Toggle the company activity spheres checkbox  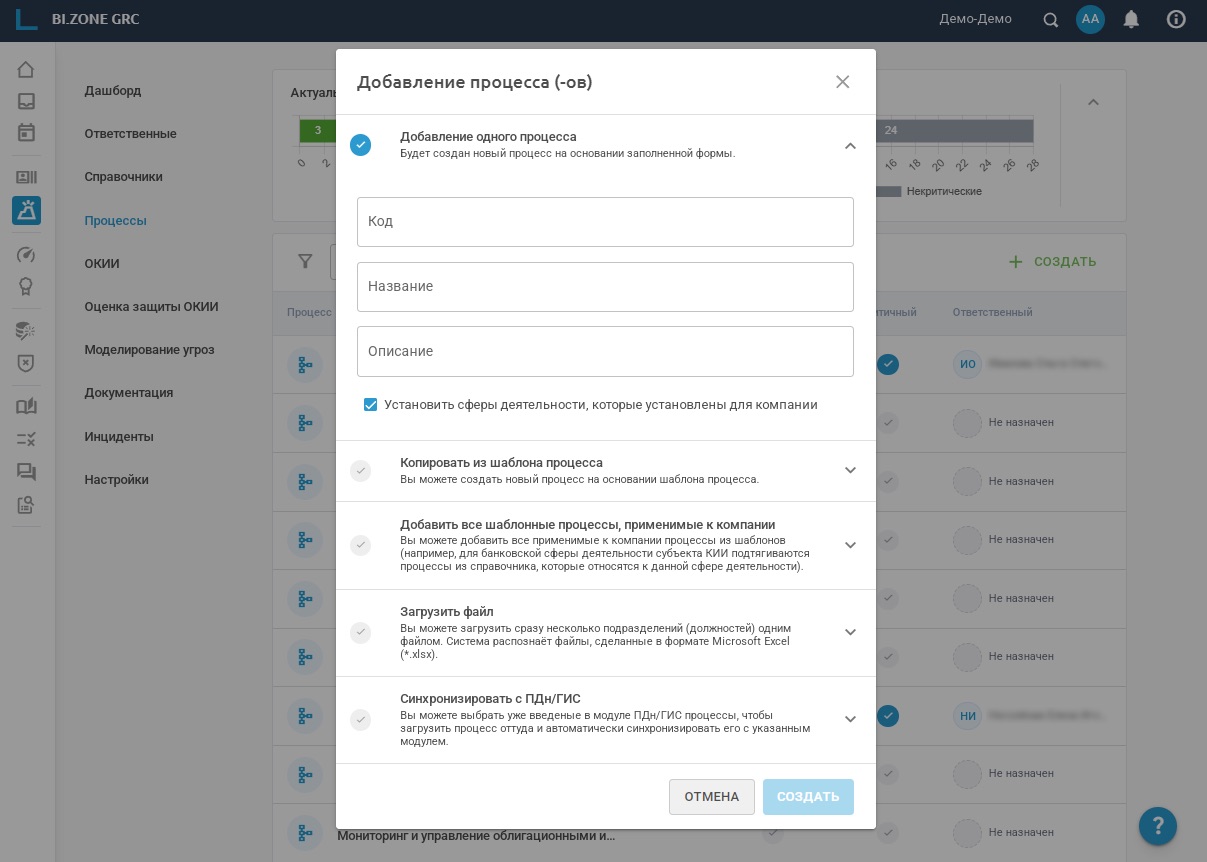[371, 405]
